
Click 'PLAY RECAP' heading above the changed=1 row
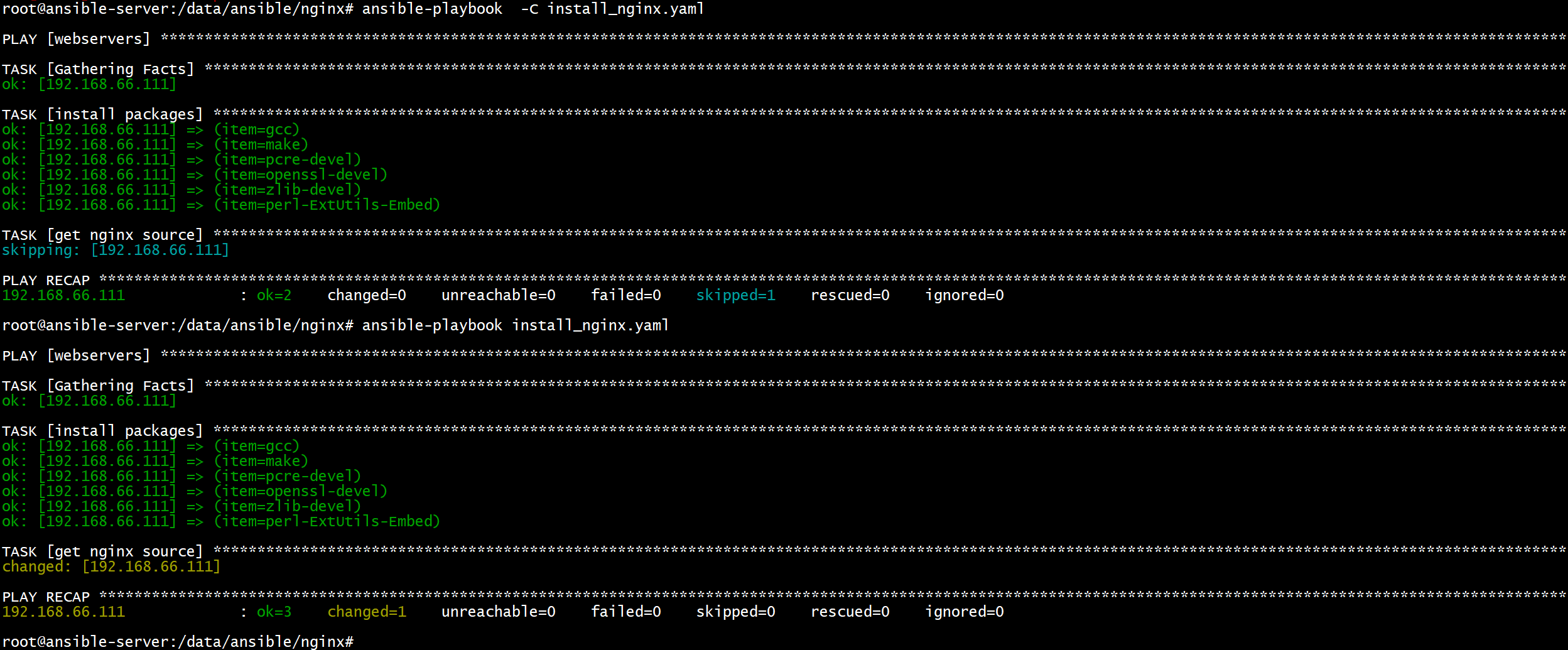click(x=46, y=597)
